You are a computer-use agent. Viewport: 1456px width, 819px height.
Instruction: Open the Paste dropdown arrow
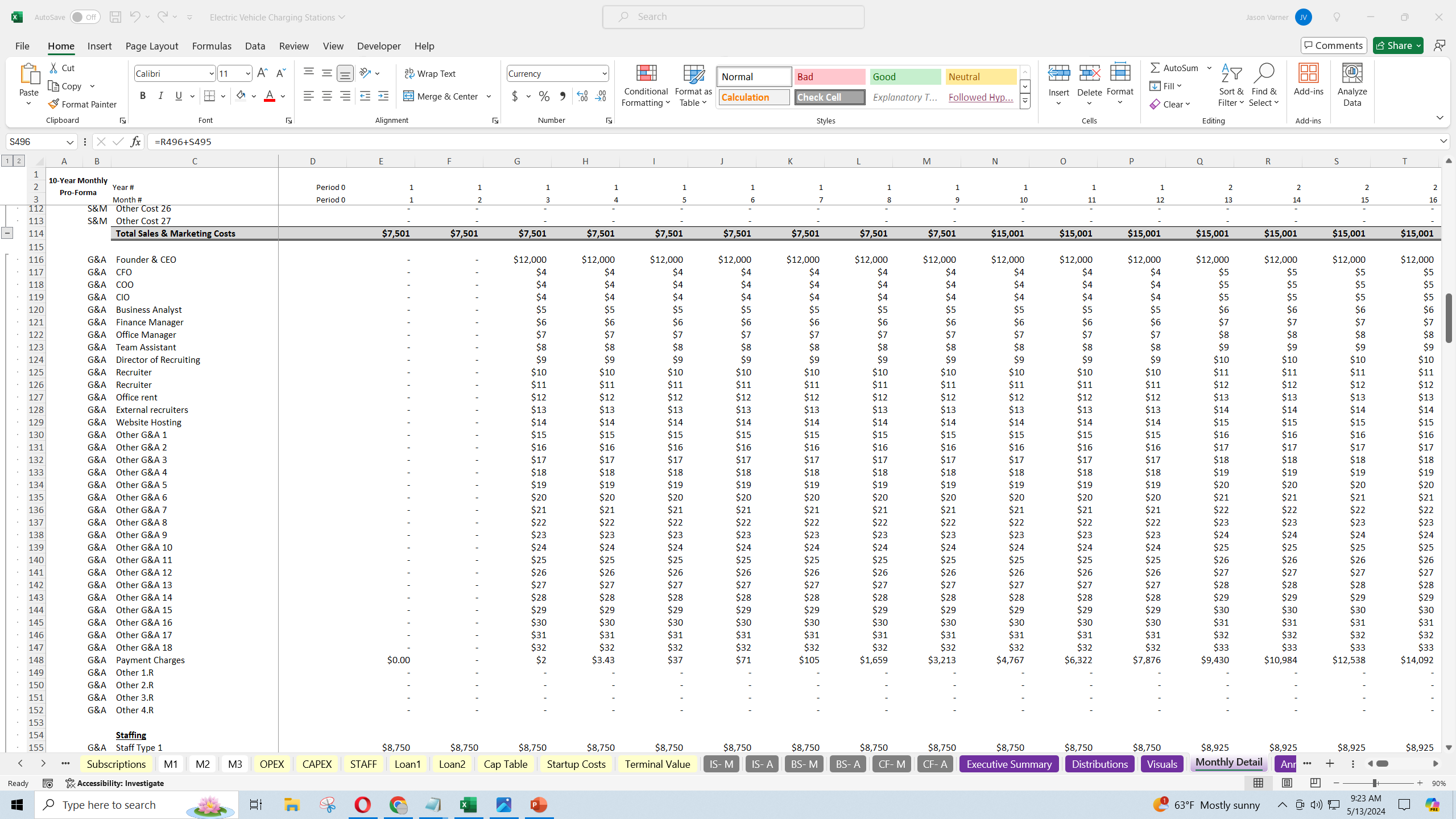(28, 104)
